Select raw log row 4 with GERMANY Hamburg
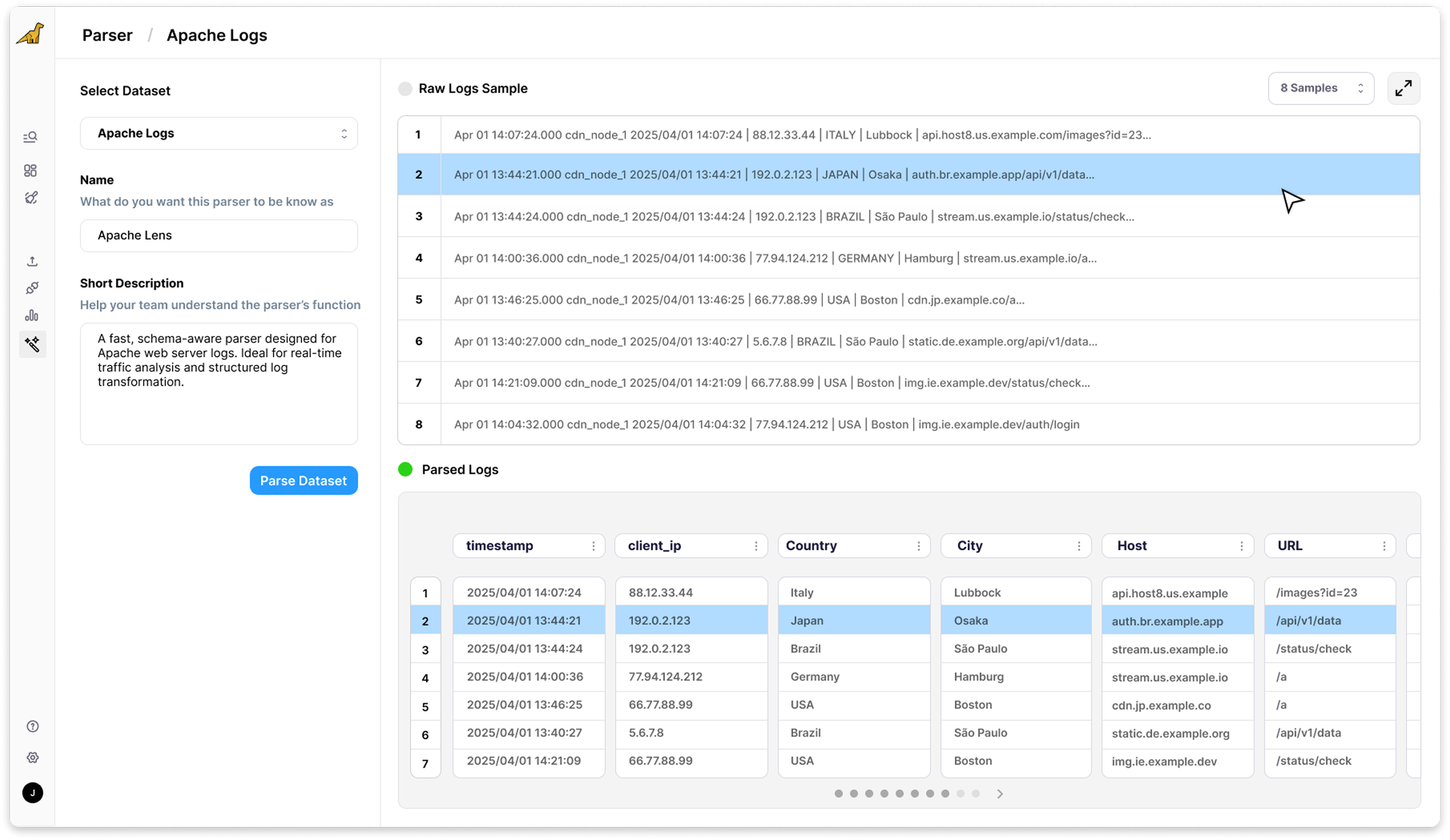This screenshot has width=1450, height=840. point(908,258)
